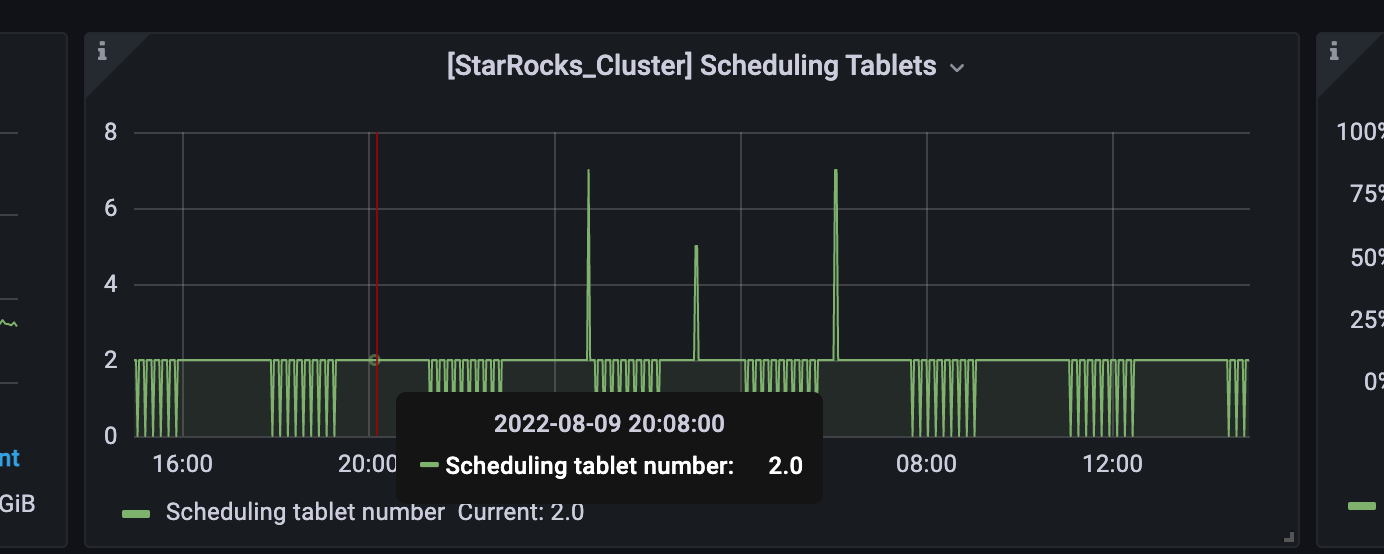Viewport: 1384px width, 554px height.
Task: Click the graph spike that peaks at 5
Action: (x=696, y=247)
